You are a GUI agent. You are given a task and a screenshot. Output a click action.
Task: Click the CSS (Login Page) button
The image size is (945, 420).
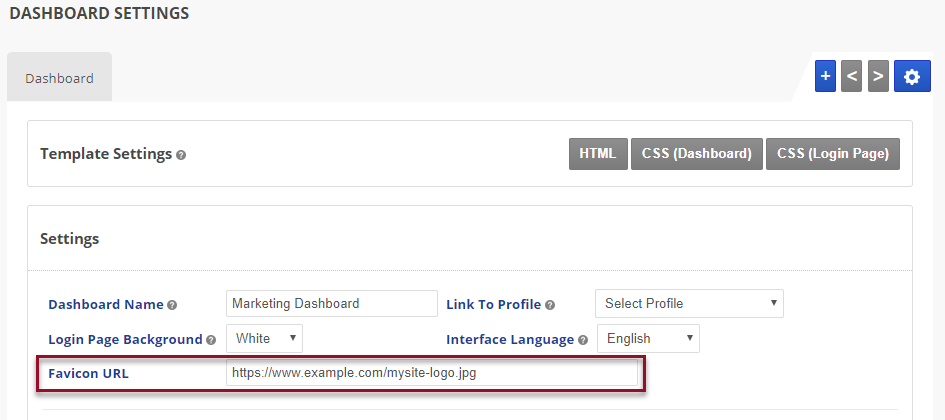[832, 154]
